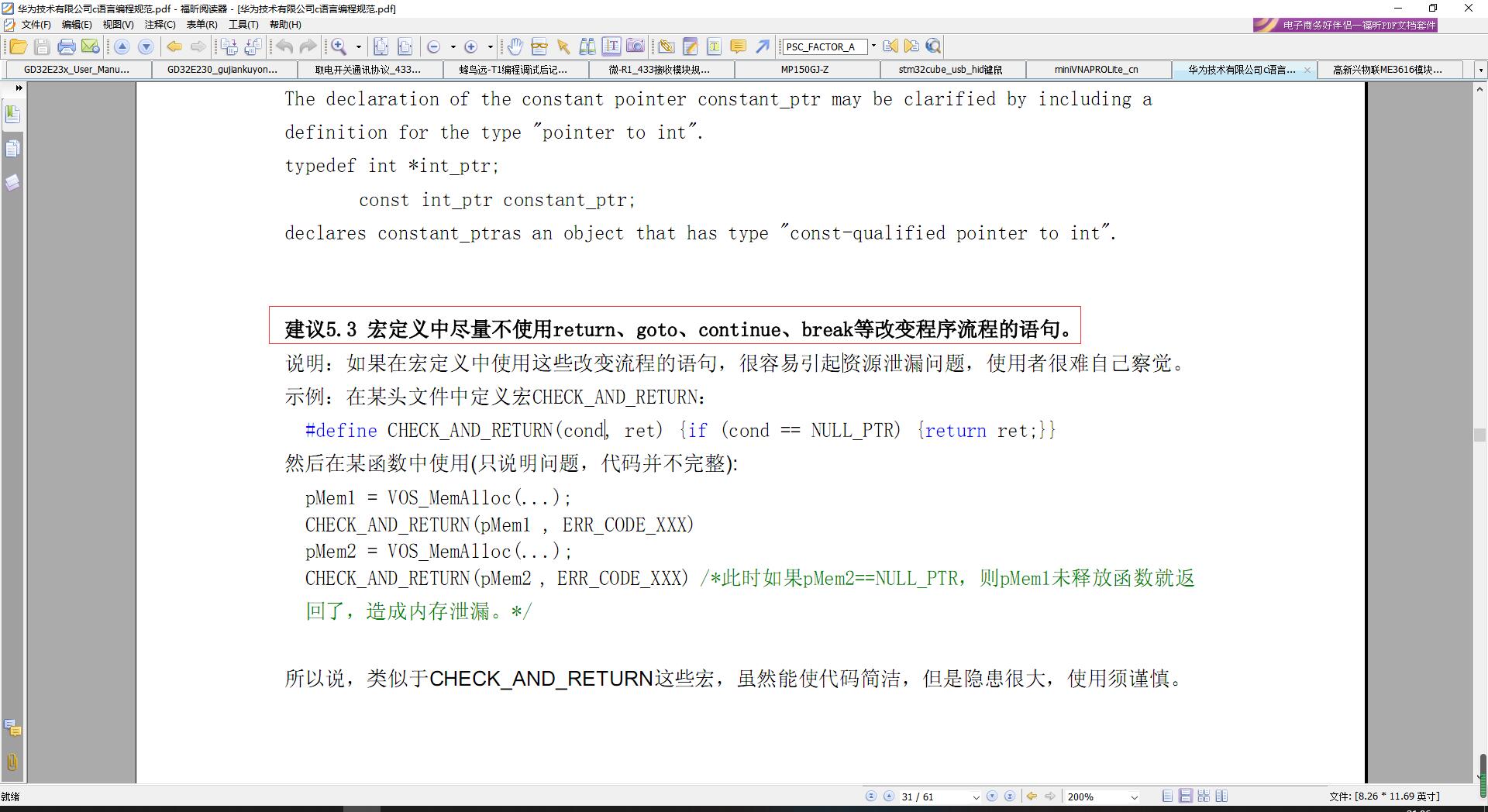Open the zoom level 200% dropdown
This screenshot has height=812, width=1488.
pyautogui.click(x=1135, y=797)
